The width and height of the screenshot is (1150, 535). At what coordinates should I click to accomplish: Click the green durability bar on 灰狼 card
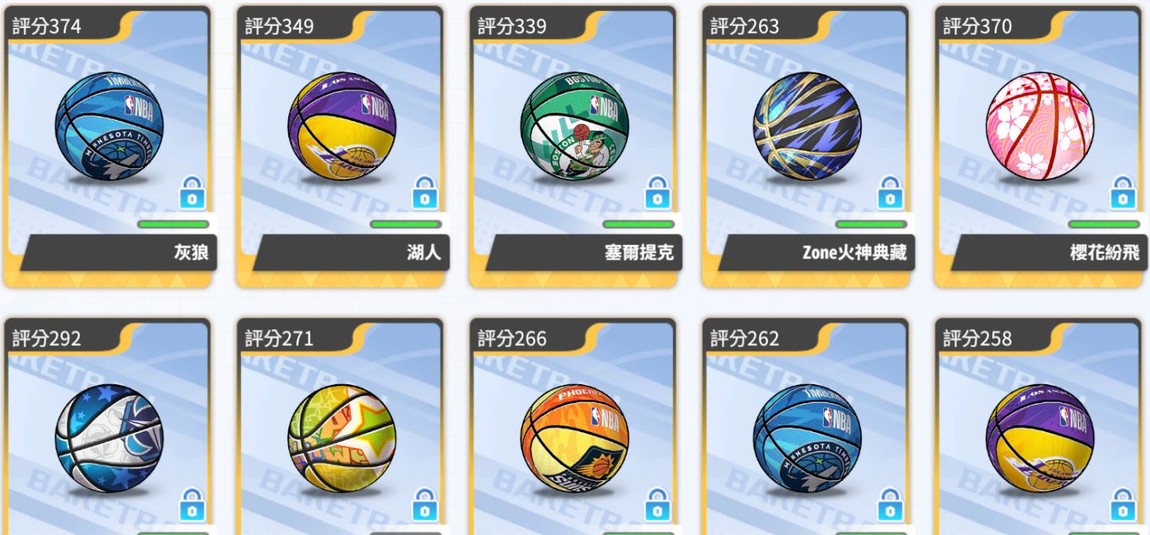tap(173, 225)
